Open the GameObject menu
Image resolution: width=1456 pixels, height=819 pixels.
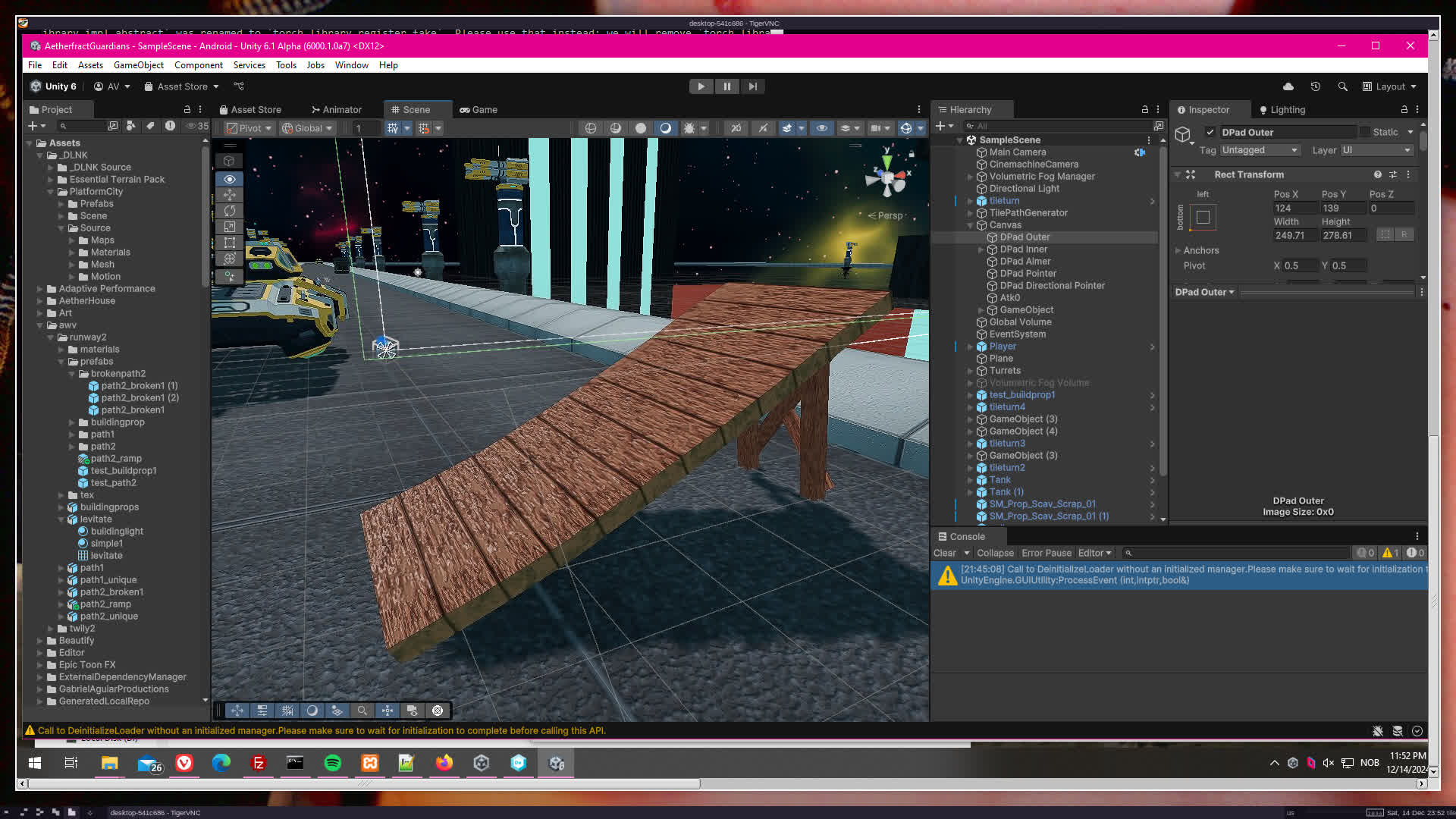pyautogui.click(x=138, y=65)
